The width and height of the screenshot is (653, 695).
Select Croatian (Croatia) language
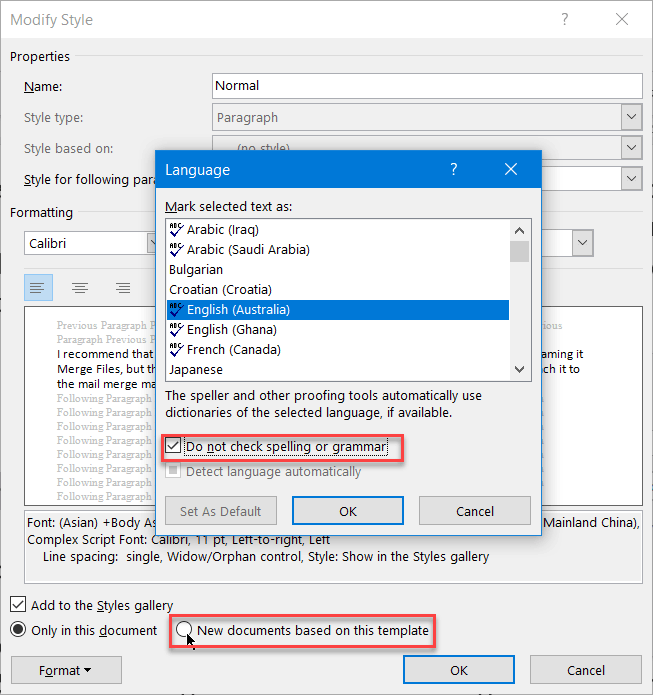click(x=338, y=289)
